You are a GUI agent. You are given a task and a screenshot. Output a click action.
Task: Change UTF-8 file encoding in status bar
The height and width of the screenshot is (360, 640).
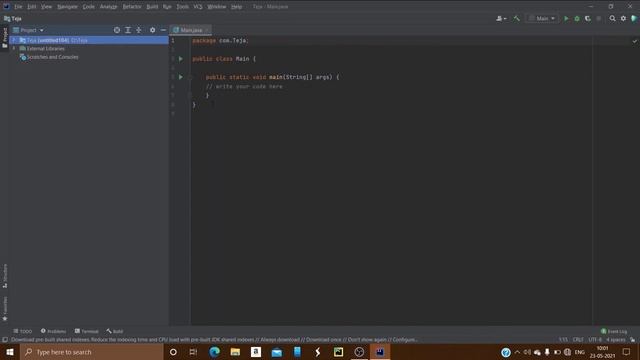pos(595,340)
